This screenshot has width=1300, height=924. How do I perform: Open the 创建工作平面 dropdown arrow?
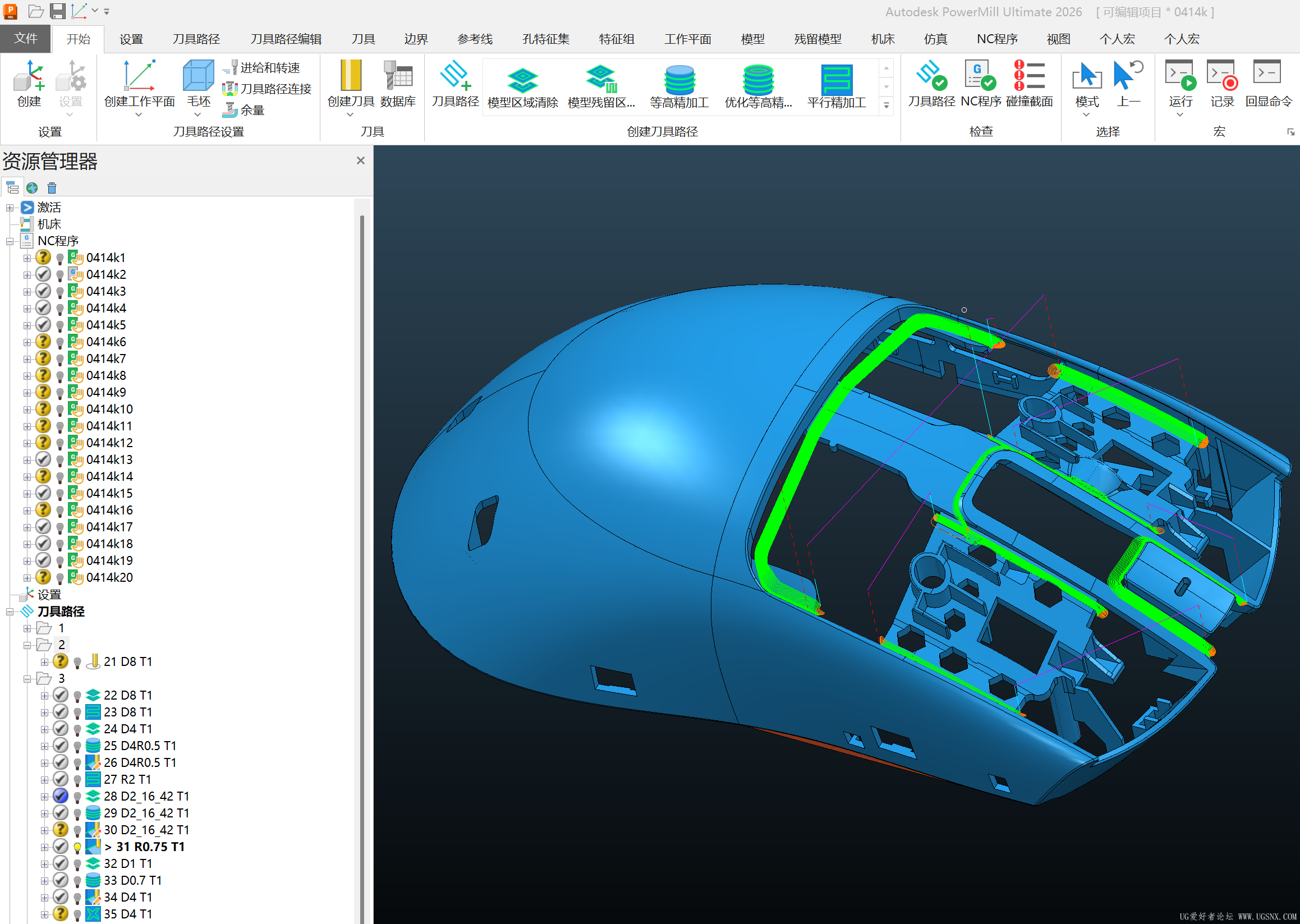[139, 114]
